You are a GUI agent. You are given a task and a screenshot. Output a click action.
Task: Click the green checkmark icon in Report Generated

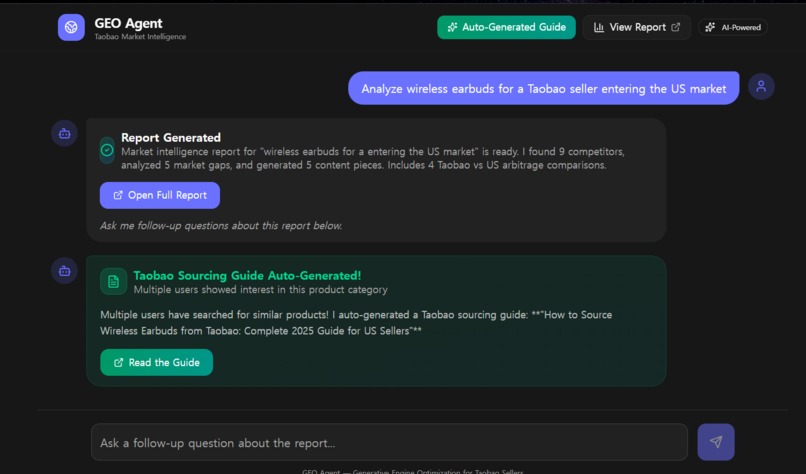[x=107, y=150]
